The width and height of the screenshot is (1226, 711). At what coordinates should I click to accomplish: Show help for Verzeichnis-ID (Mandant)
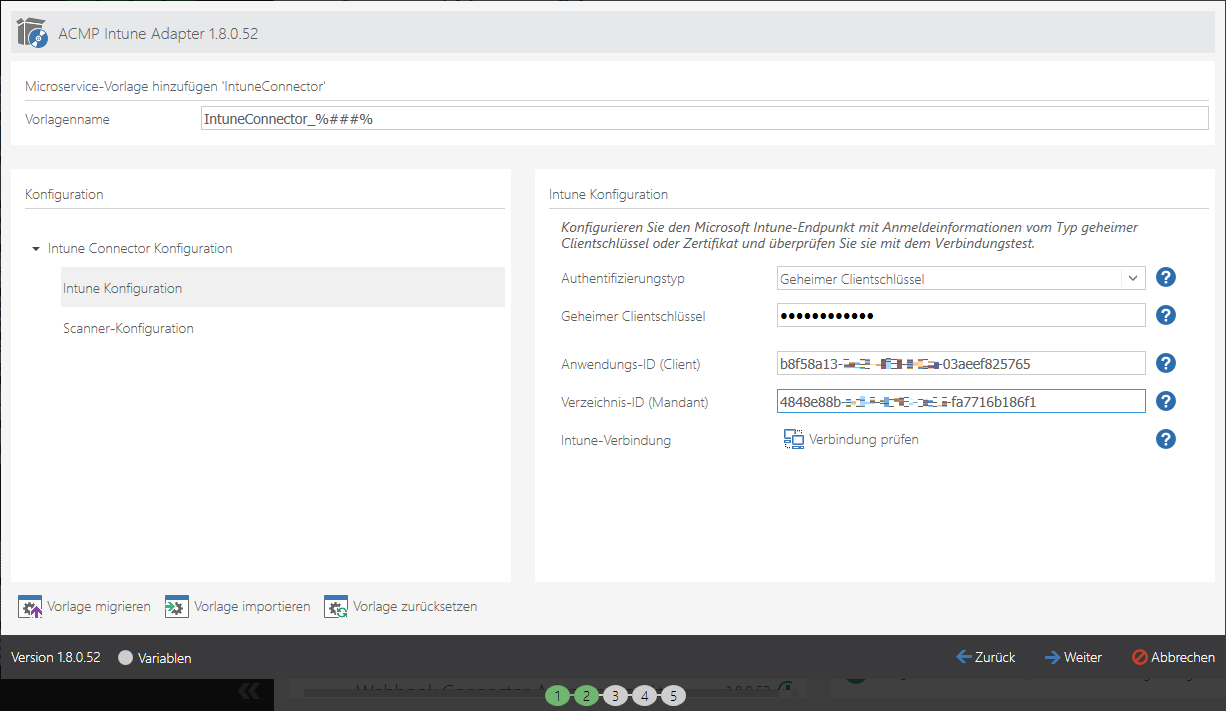coord(1165,401)
